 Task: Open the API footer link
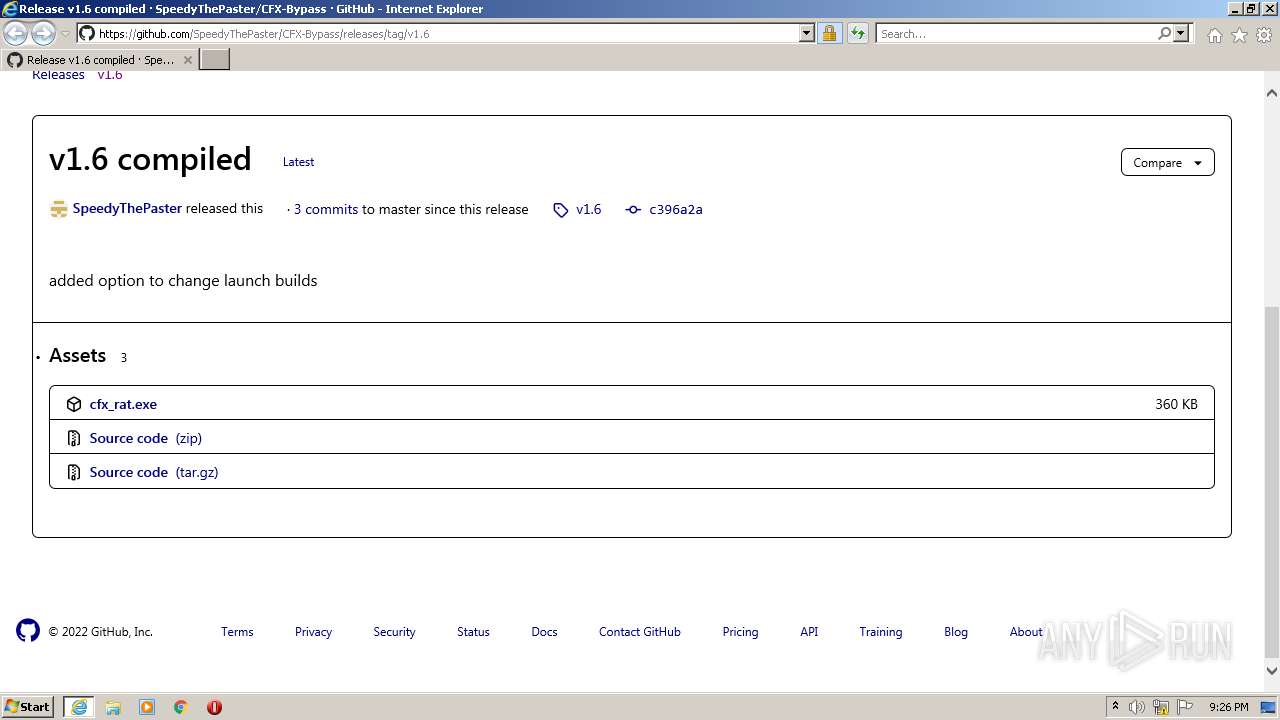[x=809, y=632]
